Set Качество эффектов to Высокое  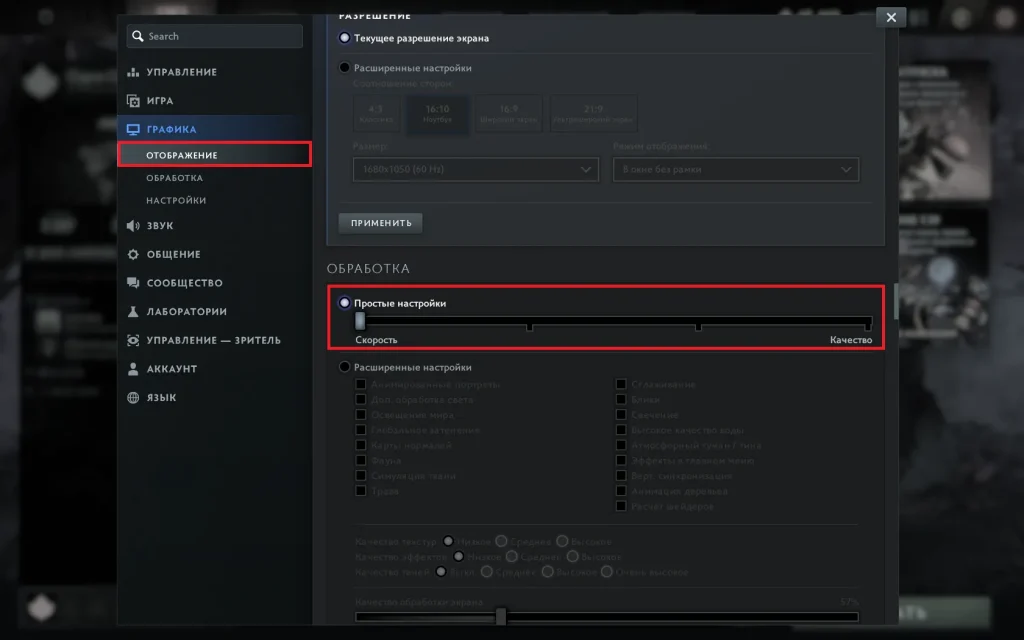pos(573,556)
